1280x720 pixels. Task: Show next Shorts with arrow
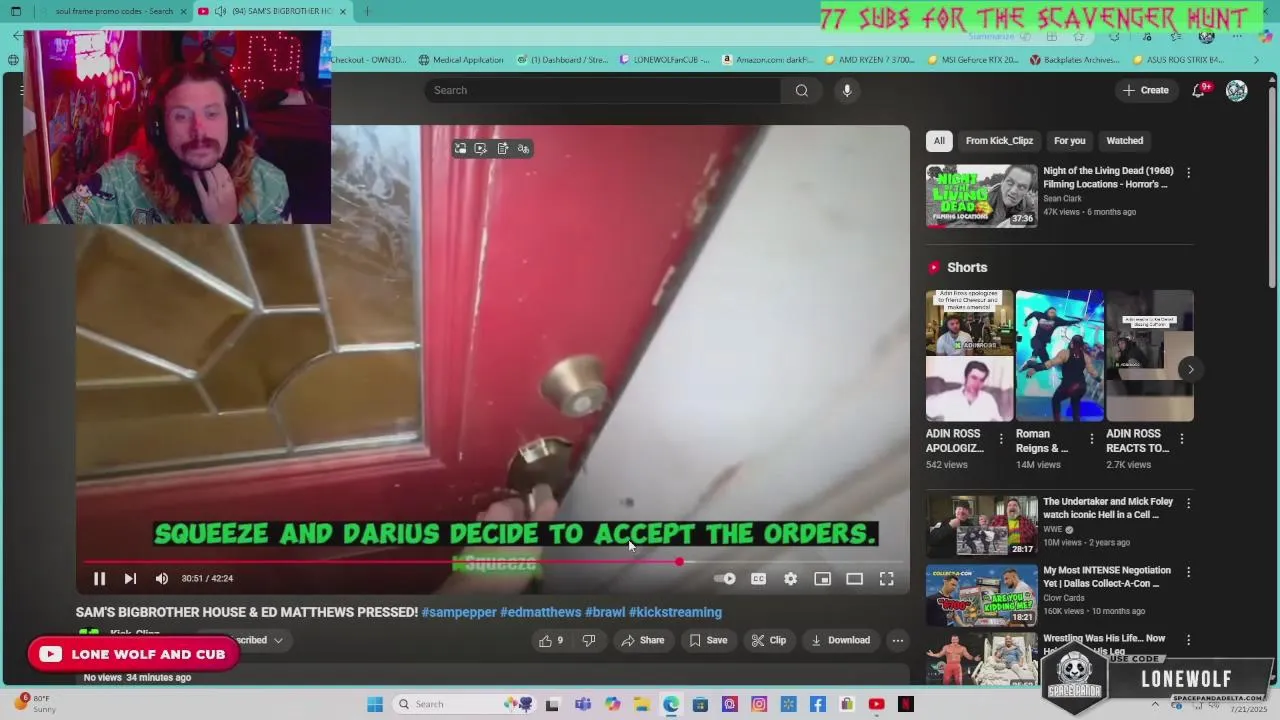coord(1190,369)
